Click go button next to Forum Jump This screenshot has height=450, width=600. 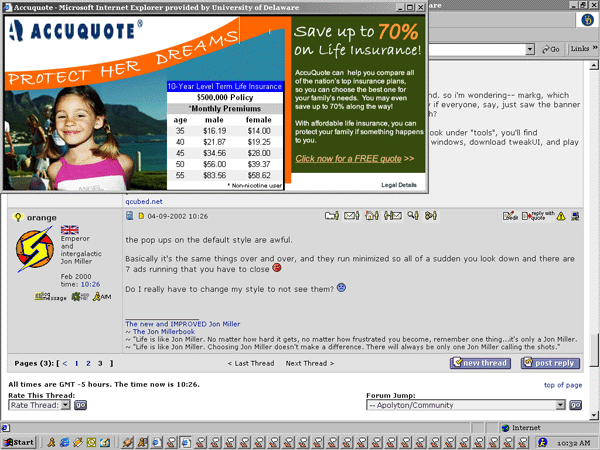(576, 405)
